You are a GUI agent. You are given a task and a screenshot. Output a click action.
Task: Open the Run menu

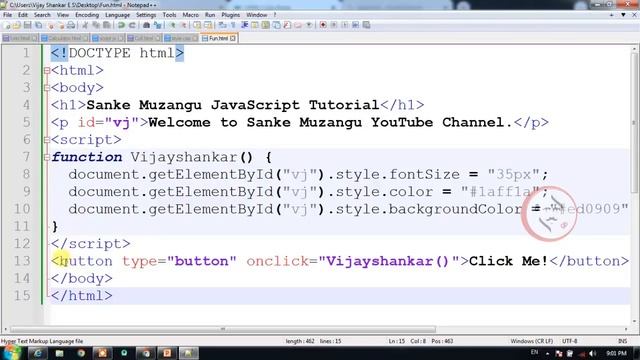(210, 15)
